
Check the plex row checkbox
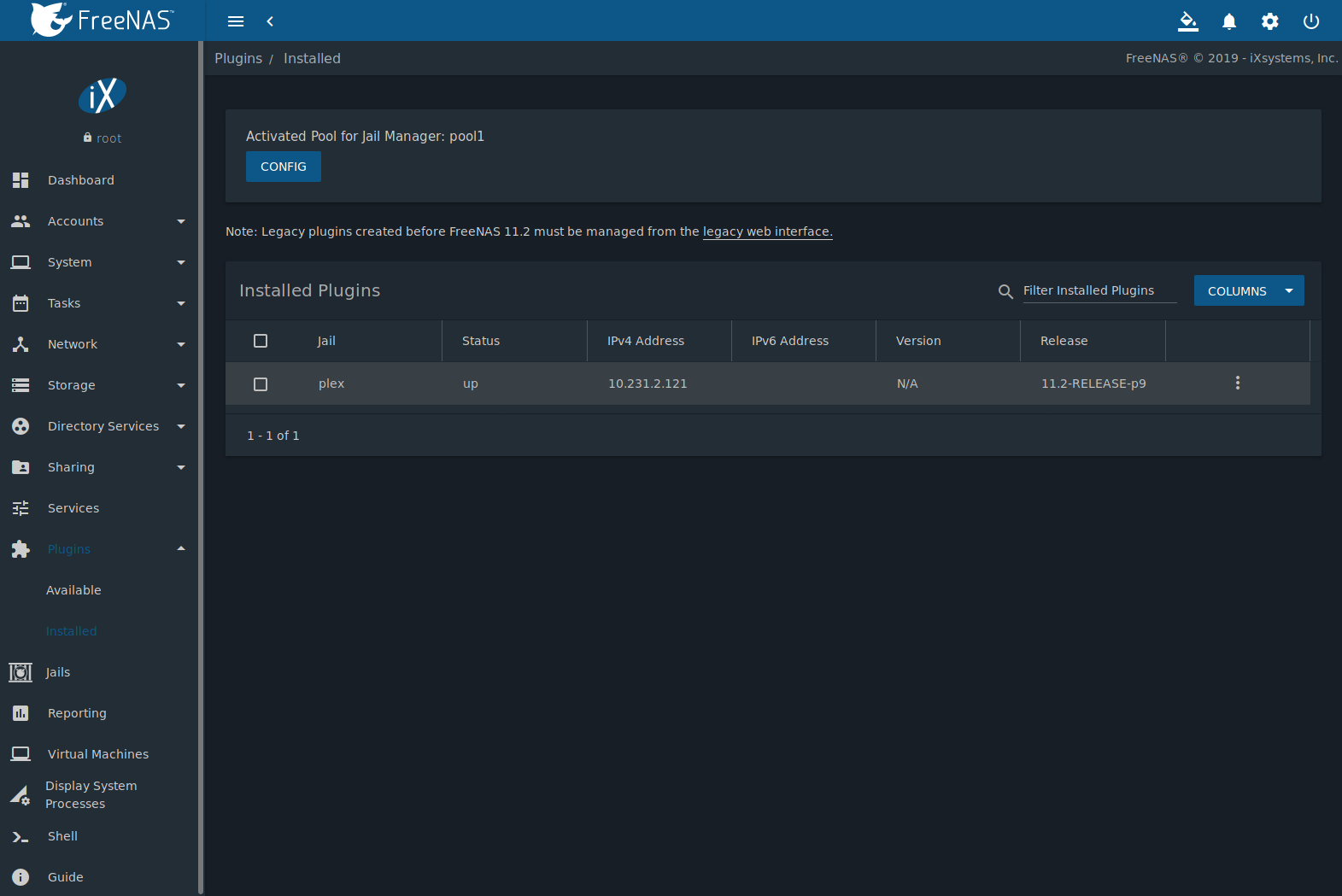[261, 384]
